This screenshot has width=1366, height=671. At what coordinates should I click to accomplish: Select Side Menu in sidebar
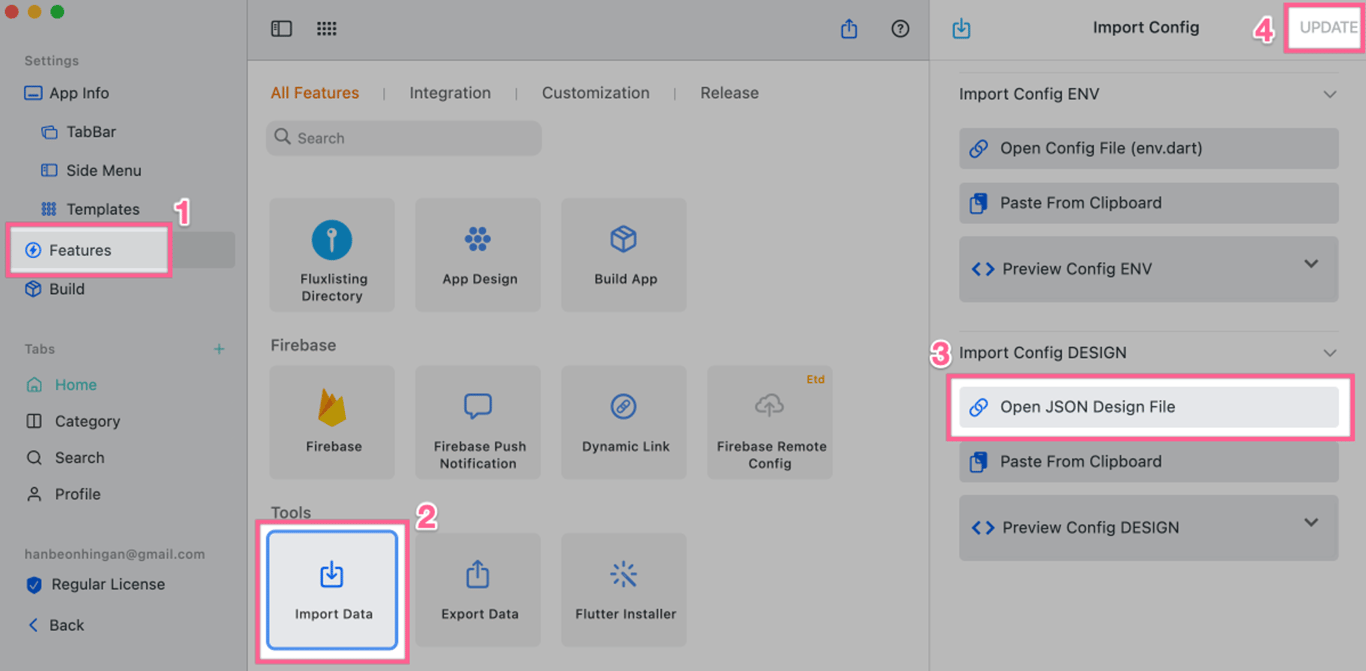91,170
